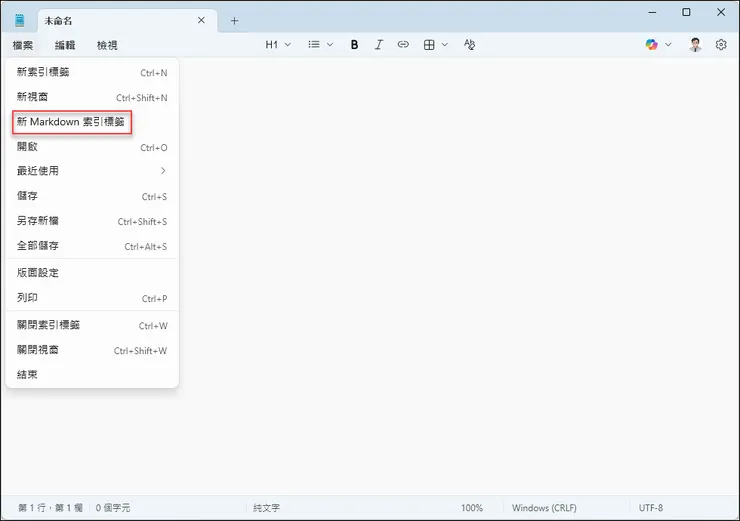Open the 檔案 menu
740x521 pixels.
tap(23, 45)
